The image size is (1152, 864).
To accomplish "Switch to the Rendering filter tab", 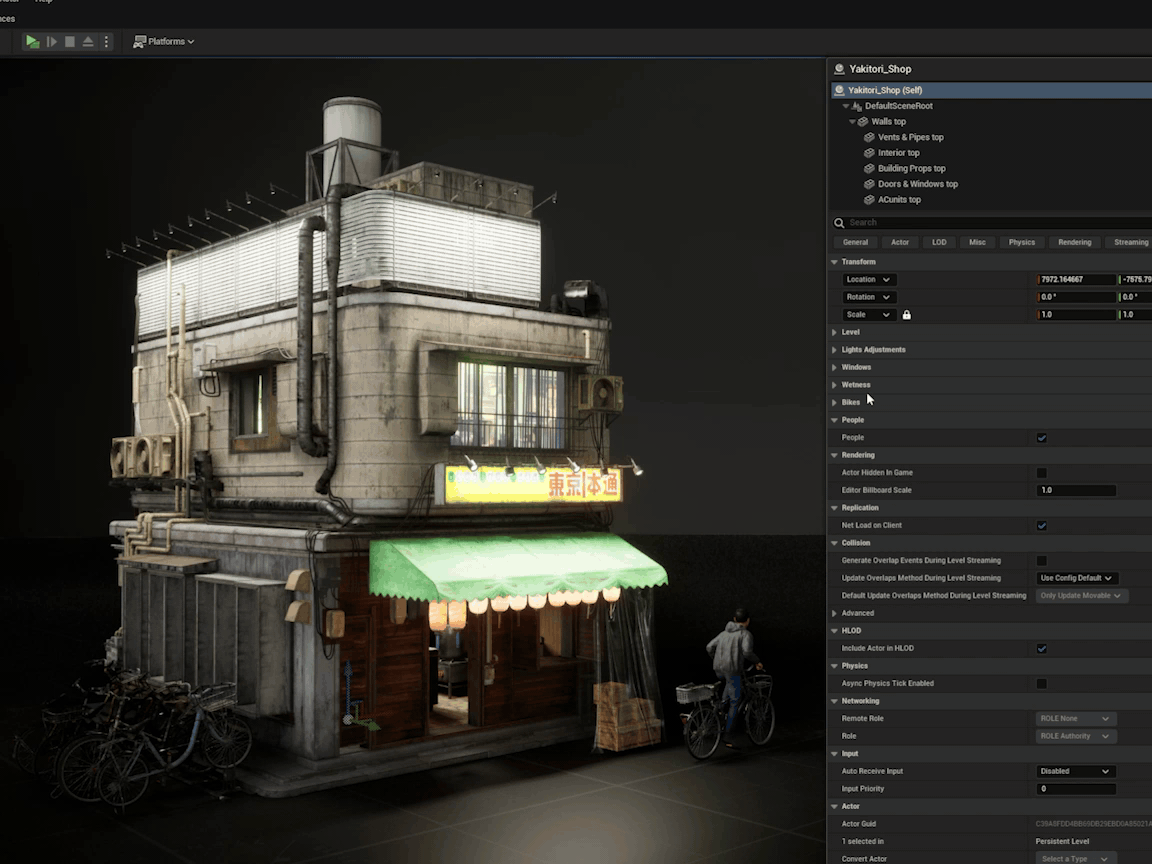I will (x=1074, y=242).
